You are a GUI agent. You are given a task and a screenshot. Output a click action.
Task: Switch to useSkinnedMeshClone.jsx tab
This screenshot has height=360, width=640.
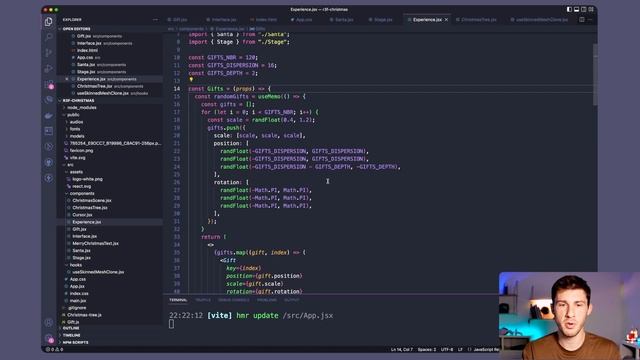click(x=539, y=20)
